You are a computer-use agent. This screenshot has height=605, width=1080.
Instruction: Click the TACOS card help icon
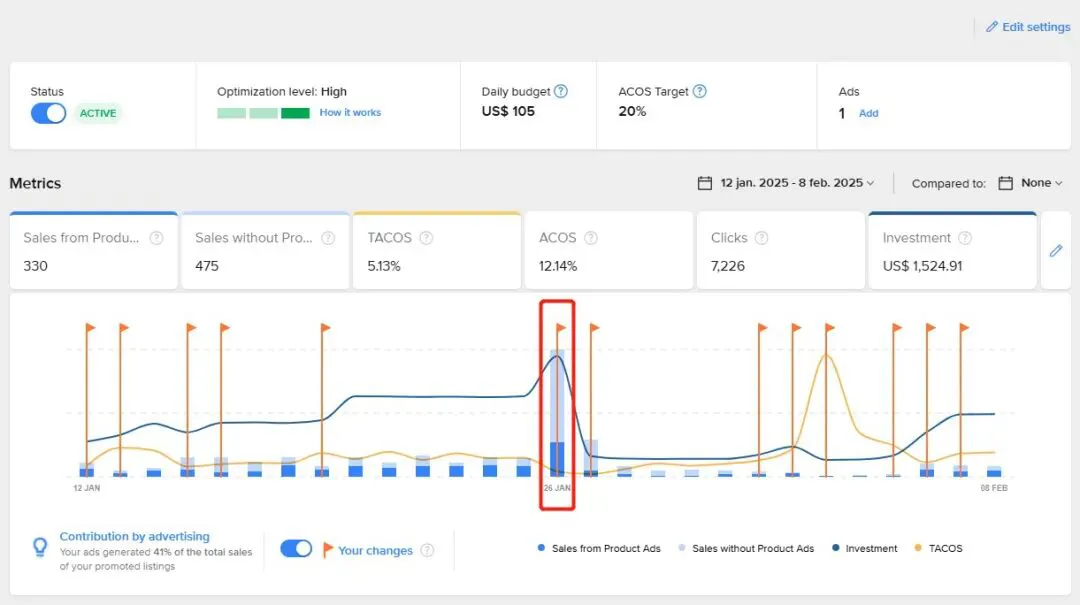[426, 238]
